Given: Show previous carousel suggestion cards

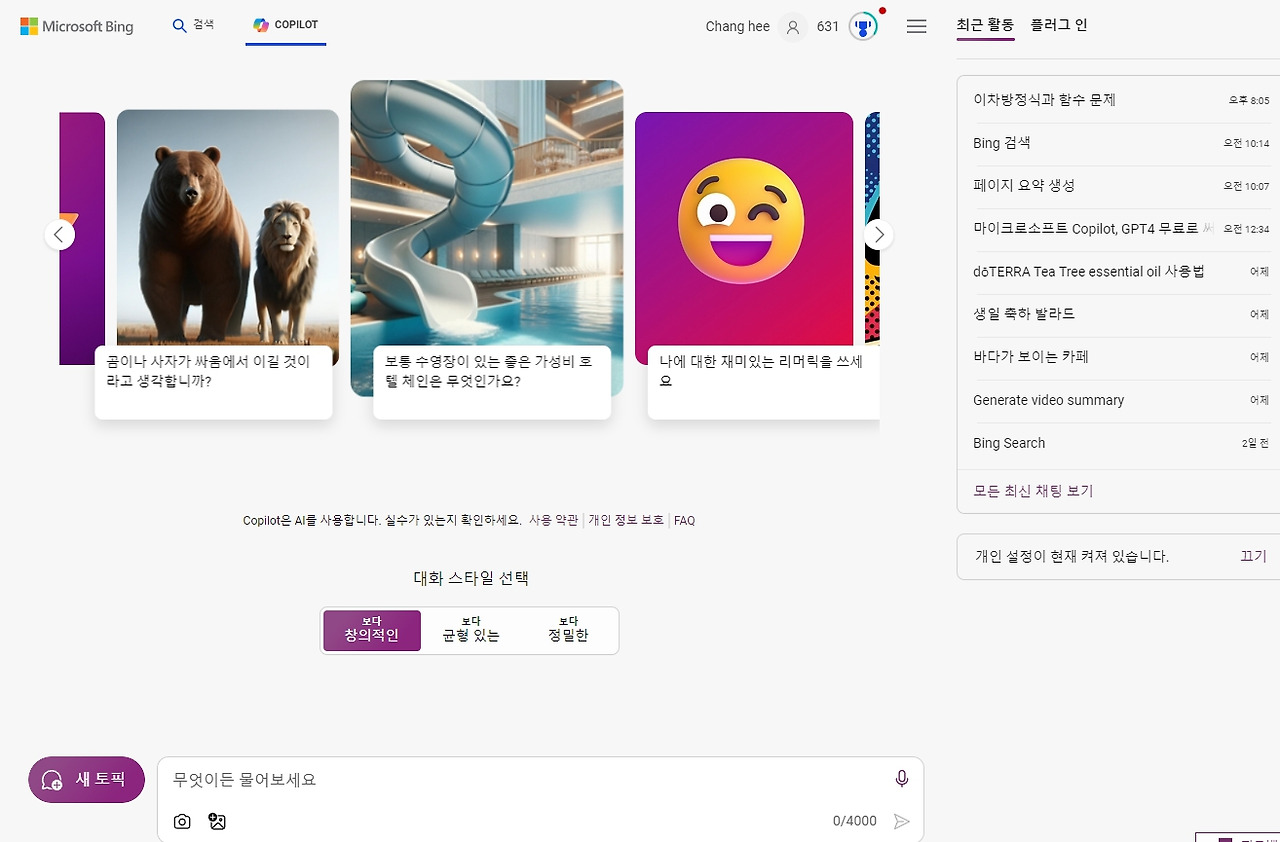Looking at the screenshot, I should tap(59, 235).
